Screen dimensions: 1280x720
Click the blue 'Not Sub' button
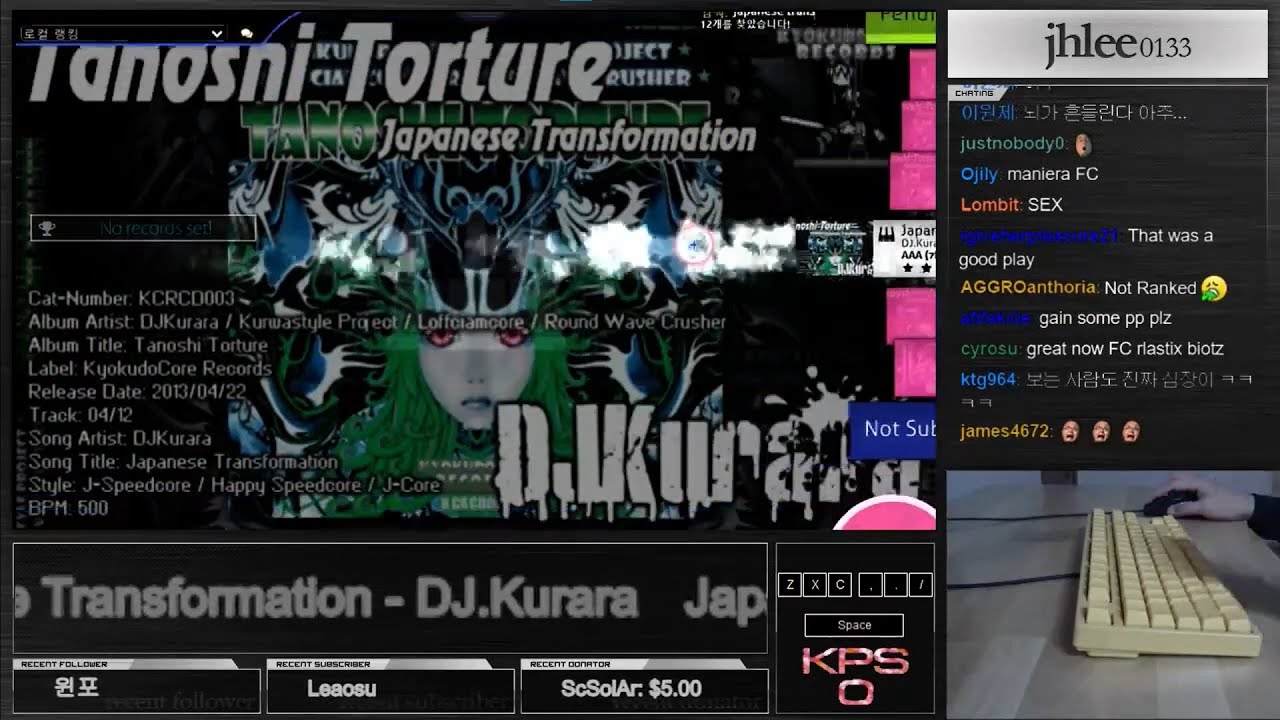[x=892, y=429]
